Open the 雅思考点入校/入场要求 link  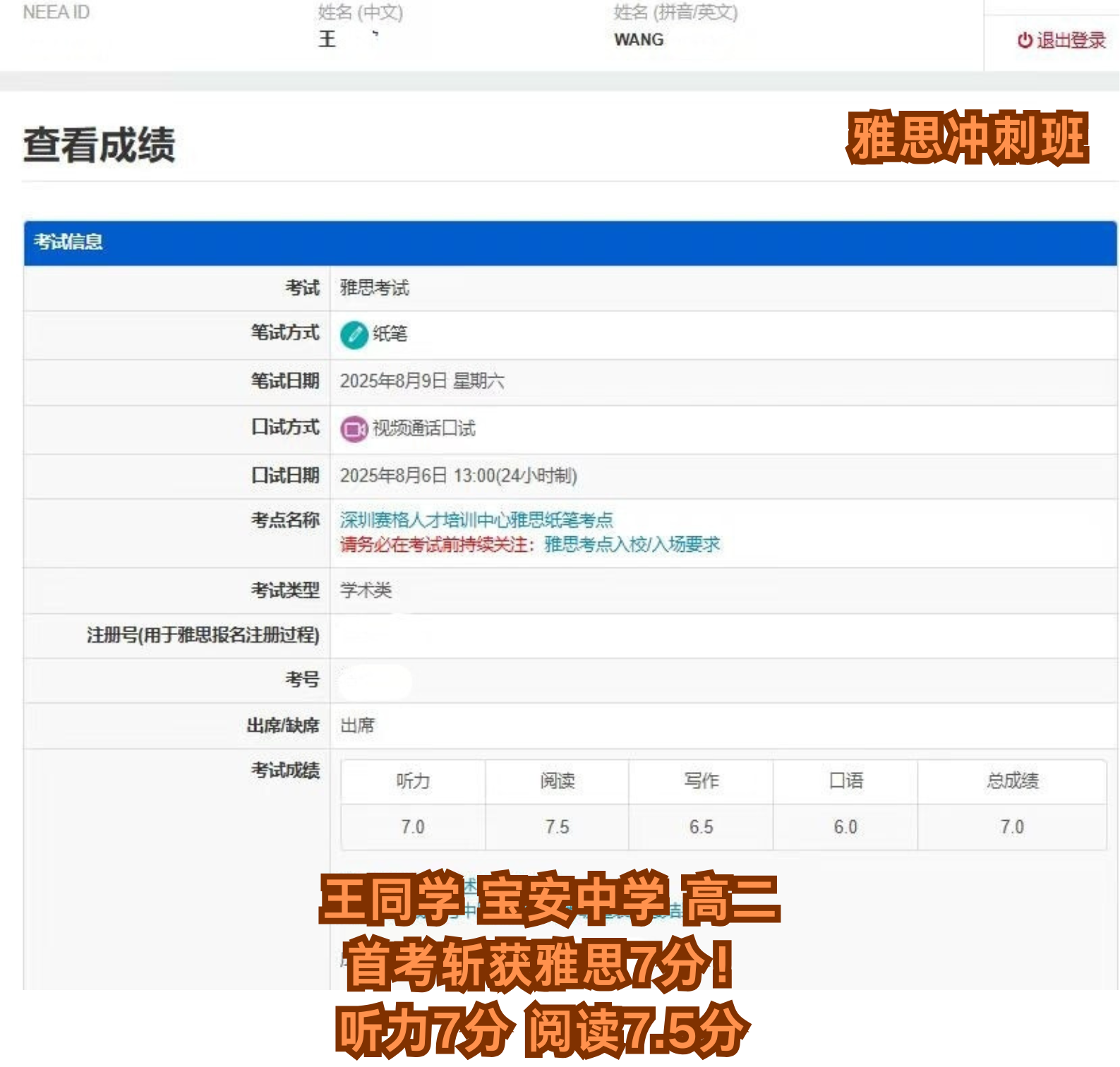[x=632, y=545]
